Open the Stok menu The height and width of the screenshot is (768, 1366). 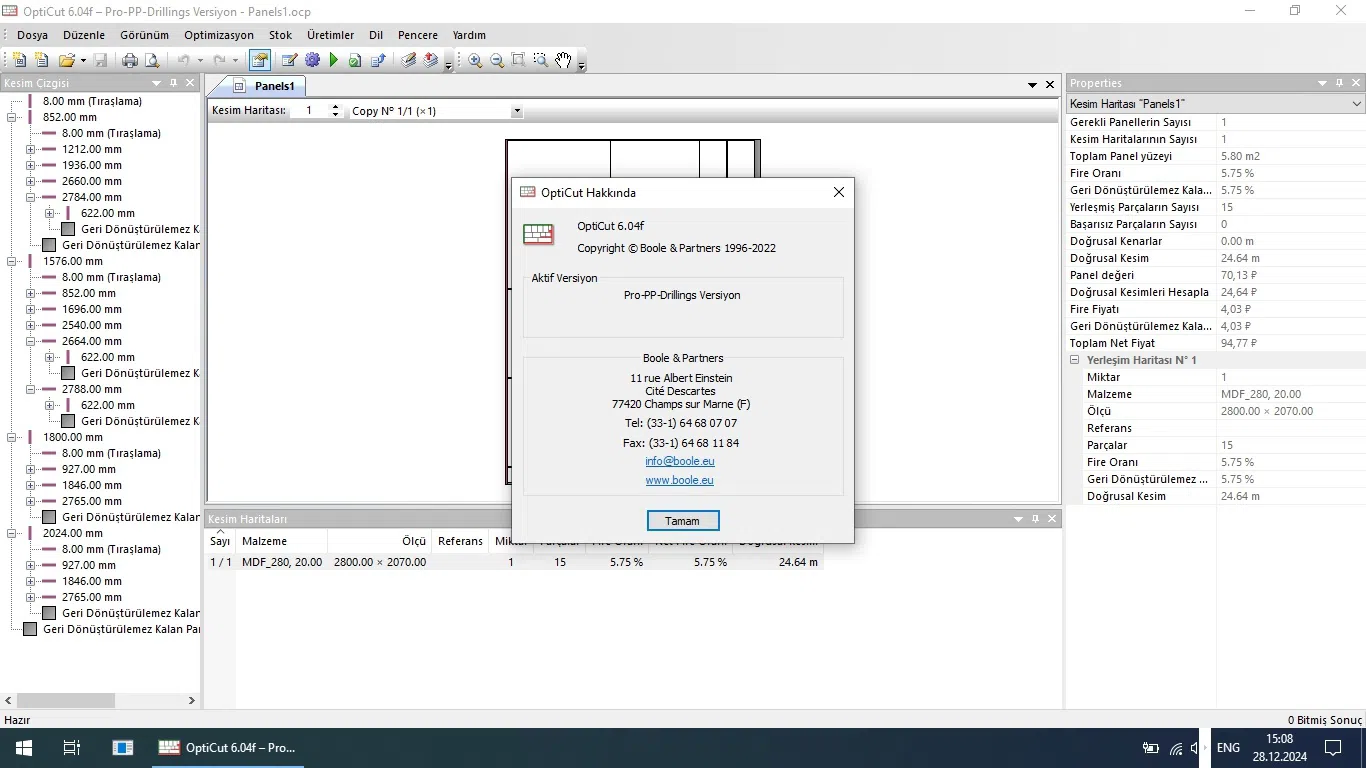[x=280, y=35]
